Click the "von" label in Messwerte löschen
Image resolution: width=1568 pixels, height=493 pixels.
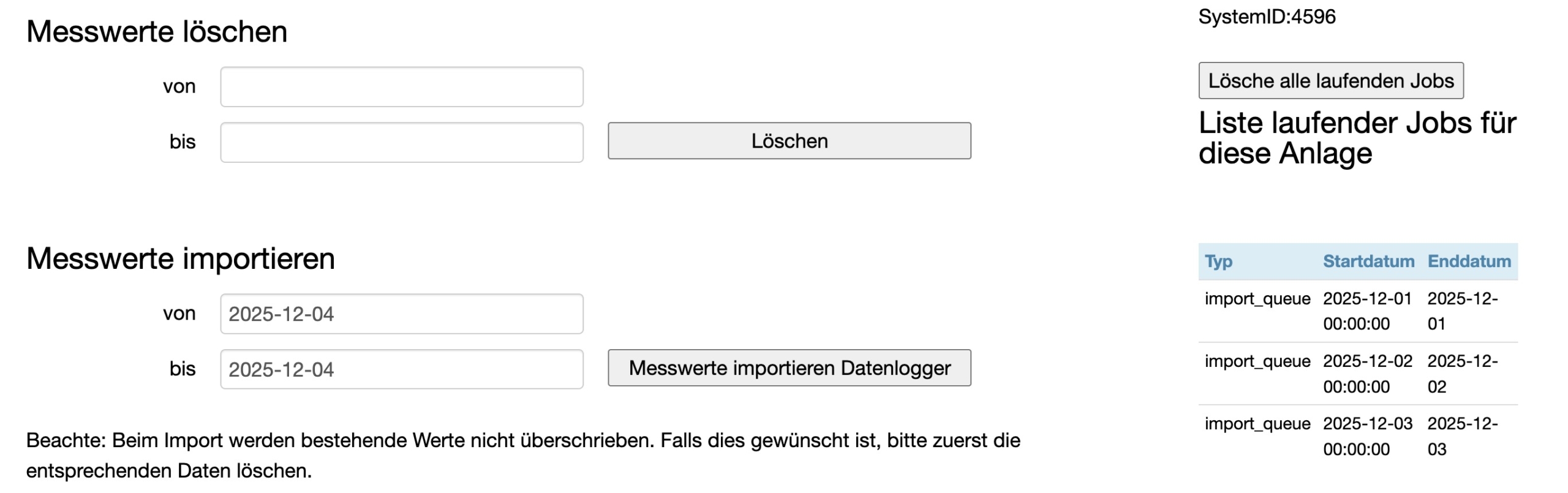[x=179, y=87]
